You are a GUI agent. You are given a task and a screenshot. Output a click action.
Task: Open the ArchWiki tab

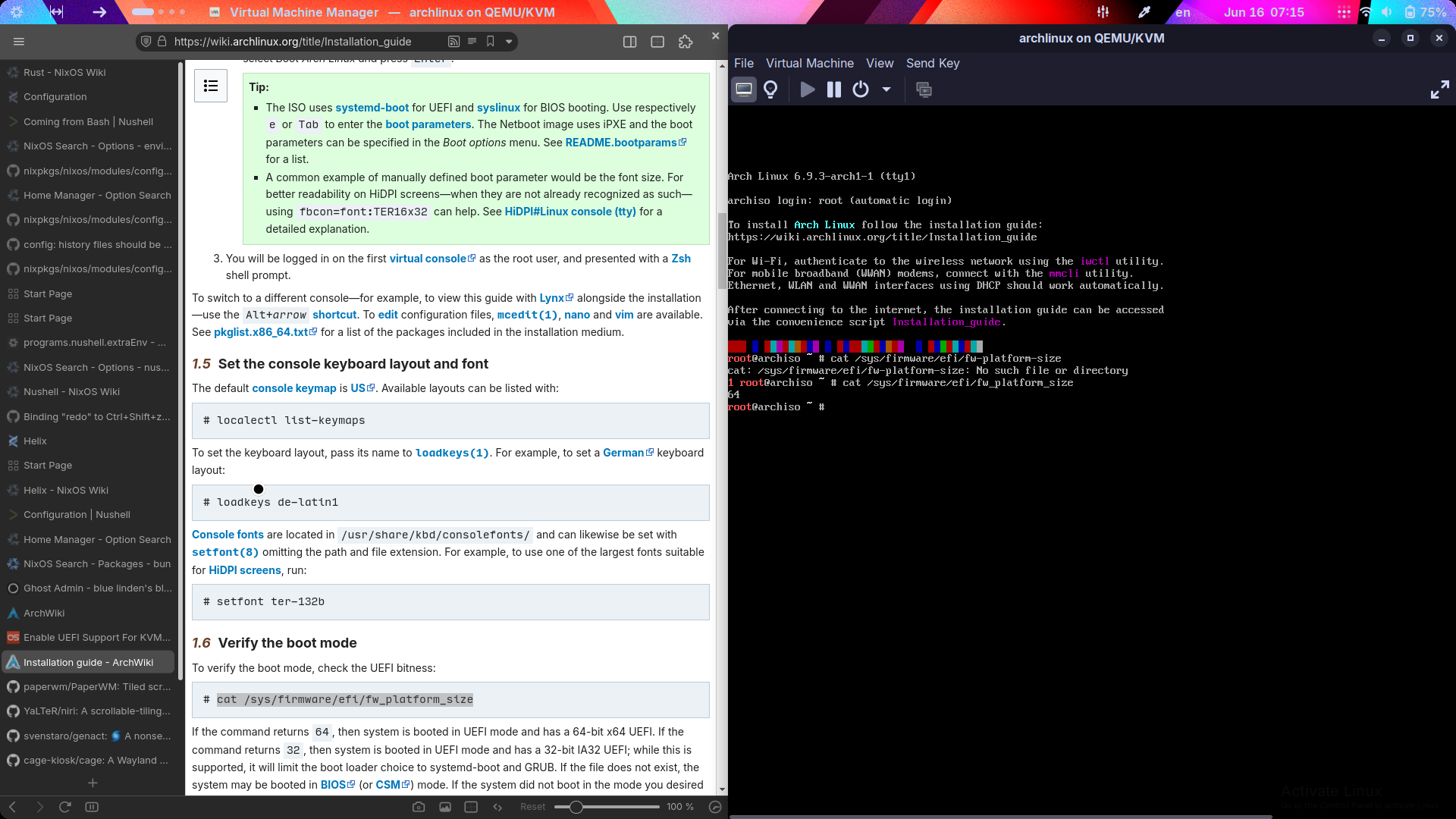coord(89,613)
